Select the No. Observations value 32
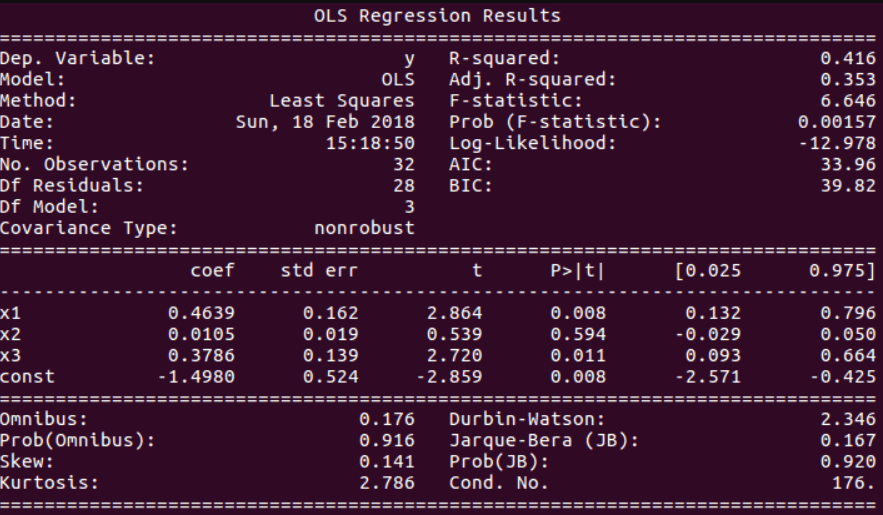This screenshot has height=515, width=883. click(404, 164)
